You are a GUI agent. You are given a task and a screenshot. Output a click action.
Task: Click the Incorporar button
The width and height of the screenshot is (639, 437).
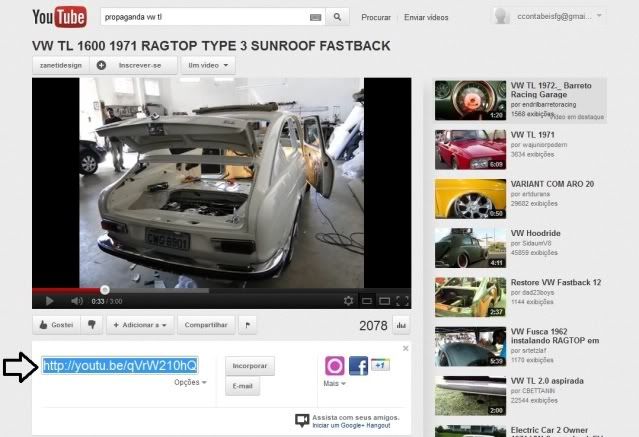(250, 366)
